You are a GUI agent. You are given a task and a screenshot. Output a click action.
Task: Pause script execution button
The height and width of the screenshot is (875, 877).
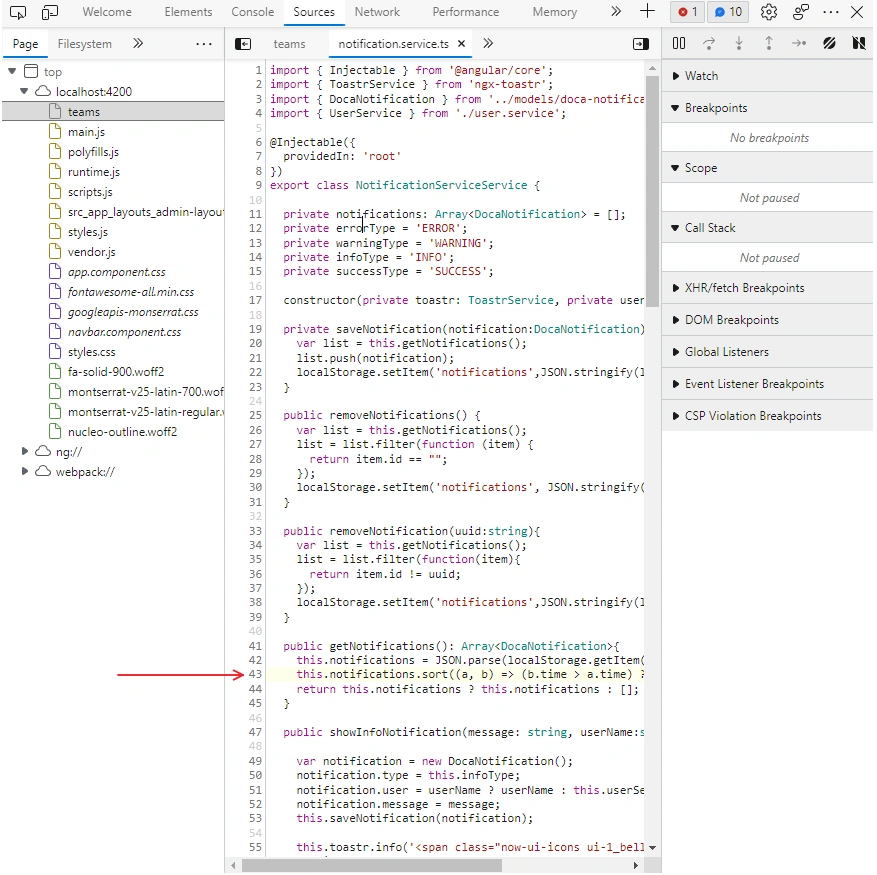[678, 44]
